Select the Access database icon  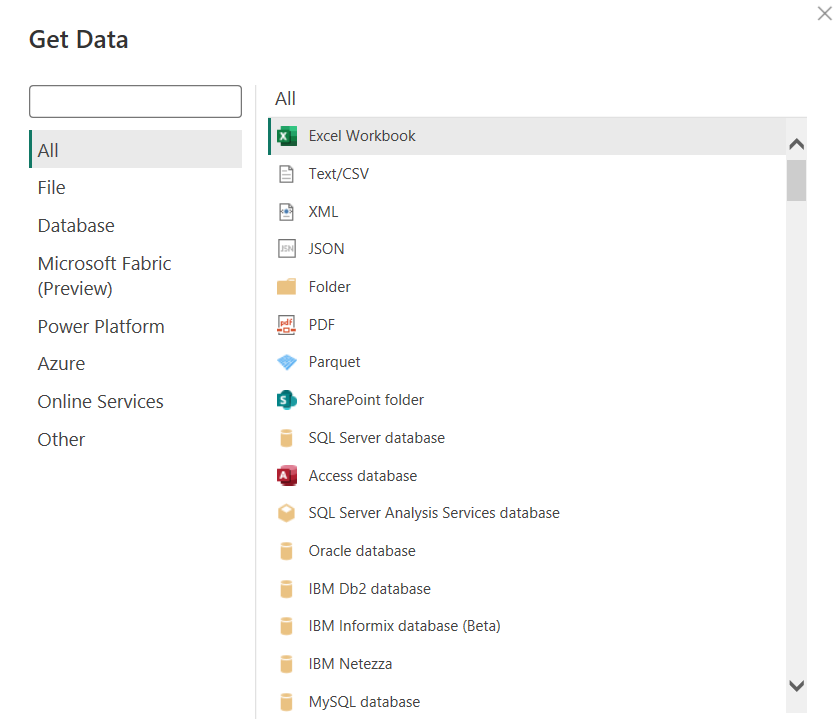pos(287,476)
